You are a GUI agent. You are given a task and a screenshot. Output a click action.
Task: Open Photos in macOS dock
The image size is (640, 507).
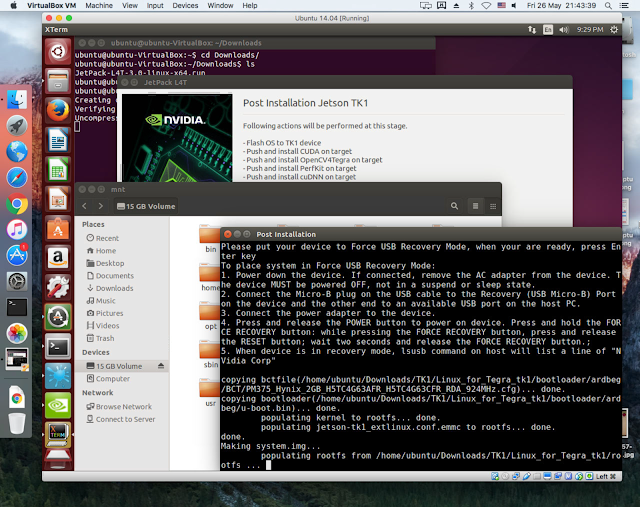point(17,333)
